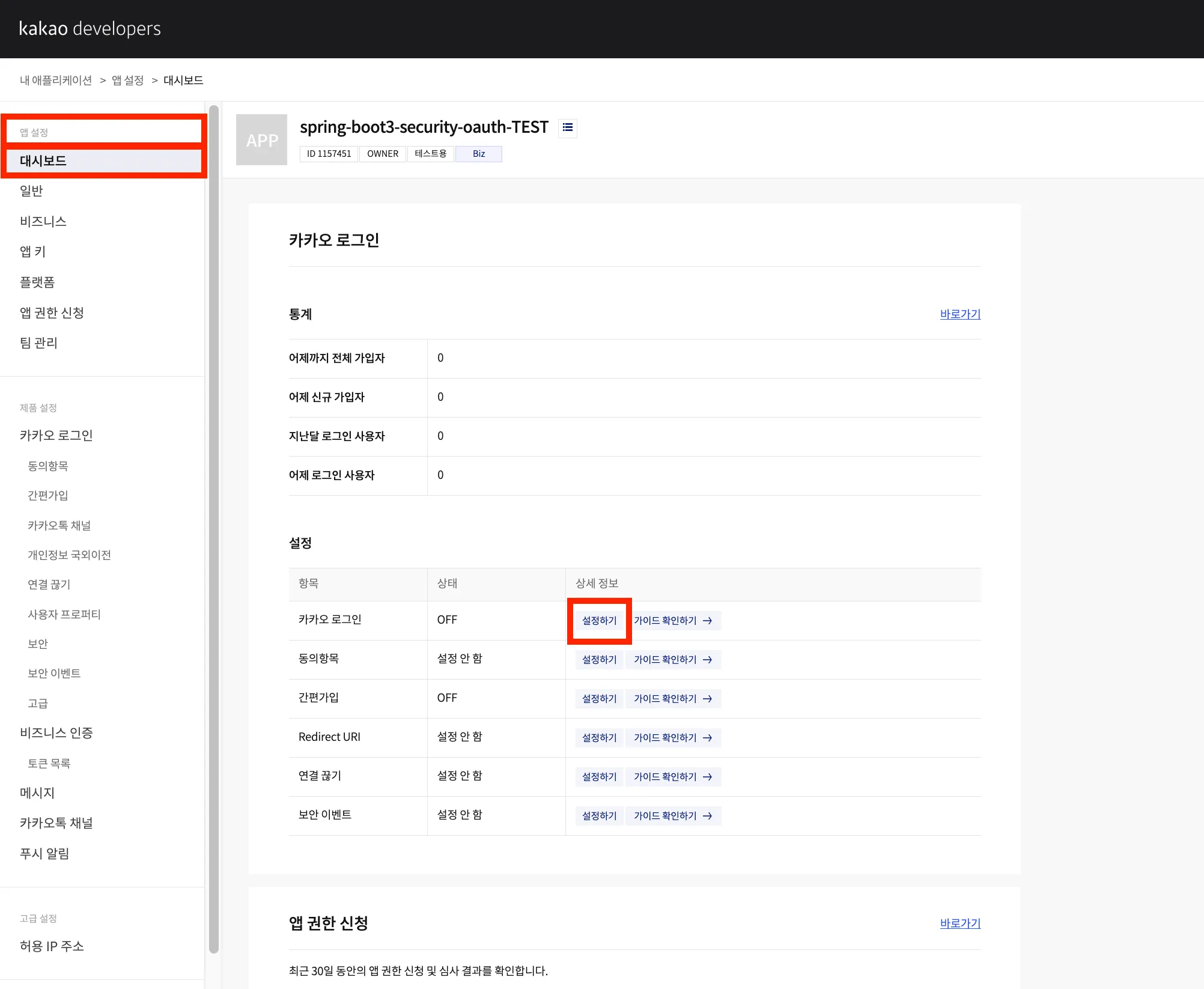The width and height of the screenshot is (1204, 989).
Task: Click the Biz badge under app name
Action: pos(478,154)
